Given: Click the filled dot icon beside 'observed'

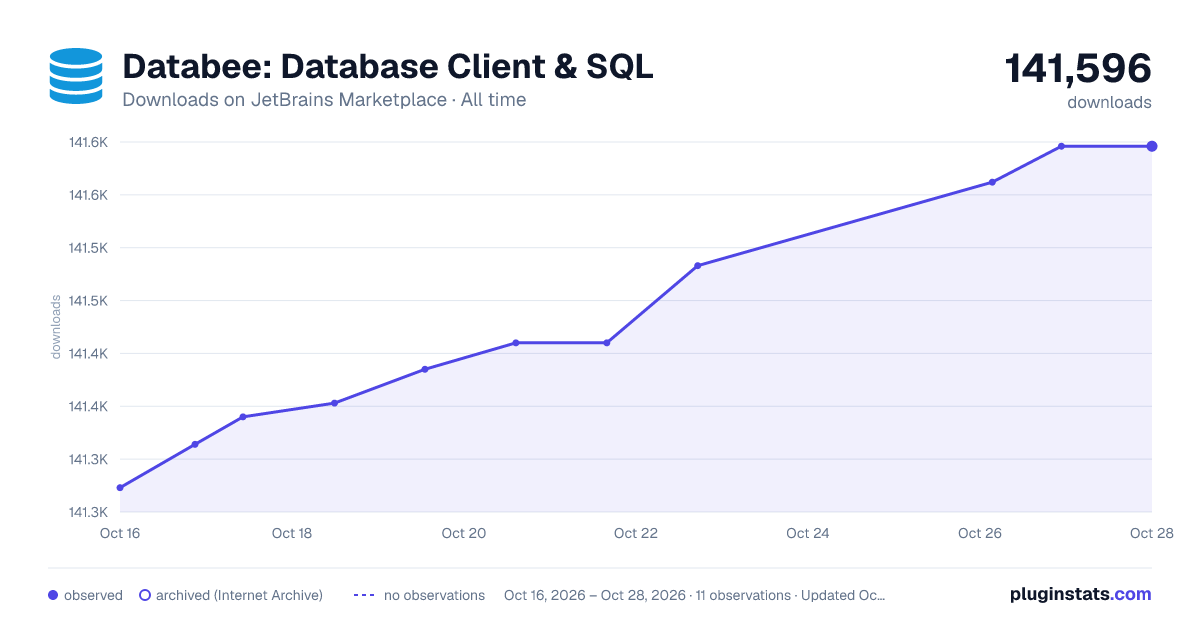Looking at the screenshot, I should 53,595.
